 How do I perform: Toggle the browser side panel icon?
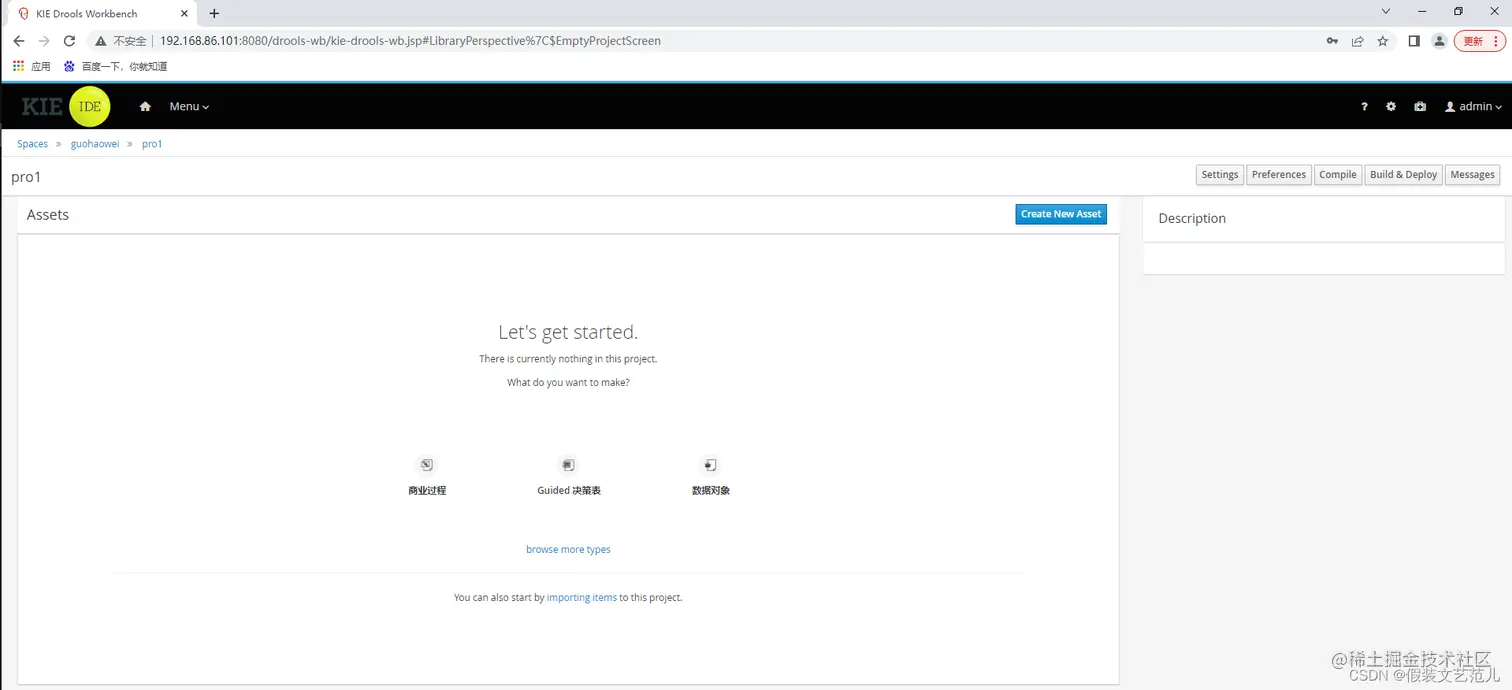click(1414, 41)
